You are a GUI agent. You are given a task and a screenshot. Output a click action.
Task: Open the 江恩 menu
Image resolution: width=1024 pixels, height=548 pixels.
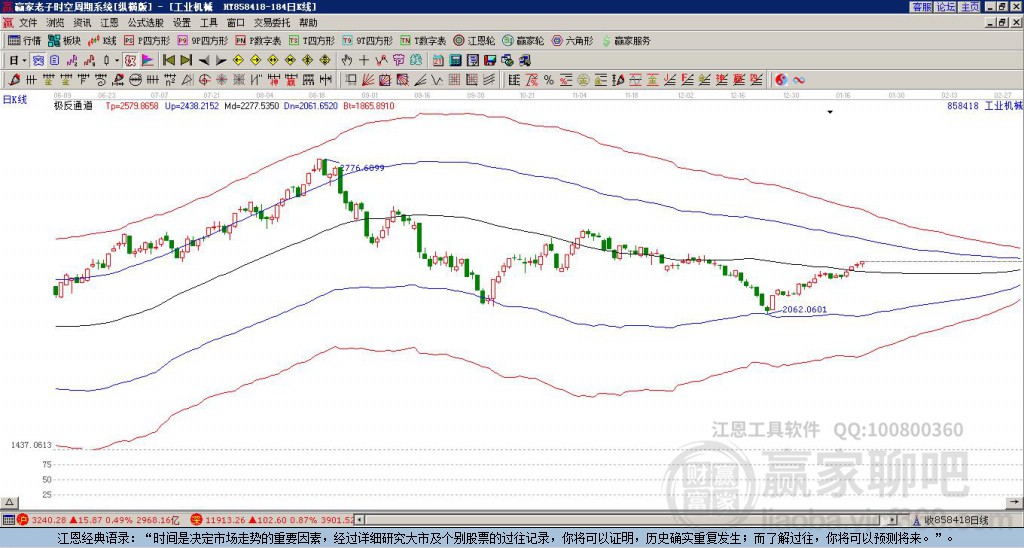point(110,23)
